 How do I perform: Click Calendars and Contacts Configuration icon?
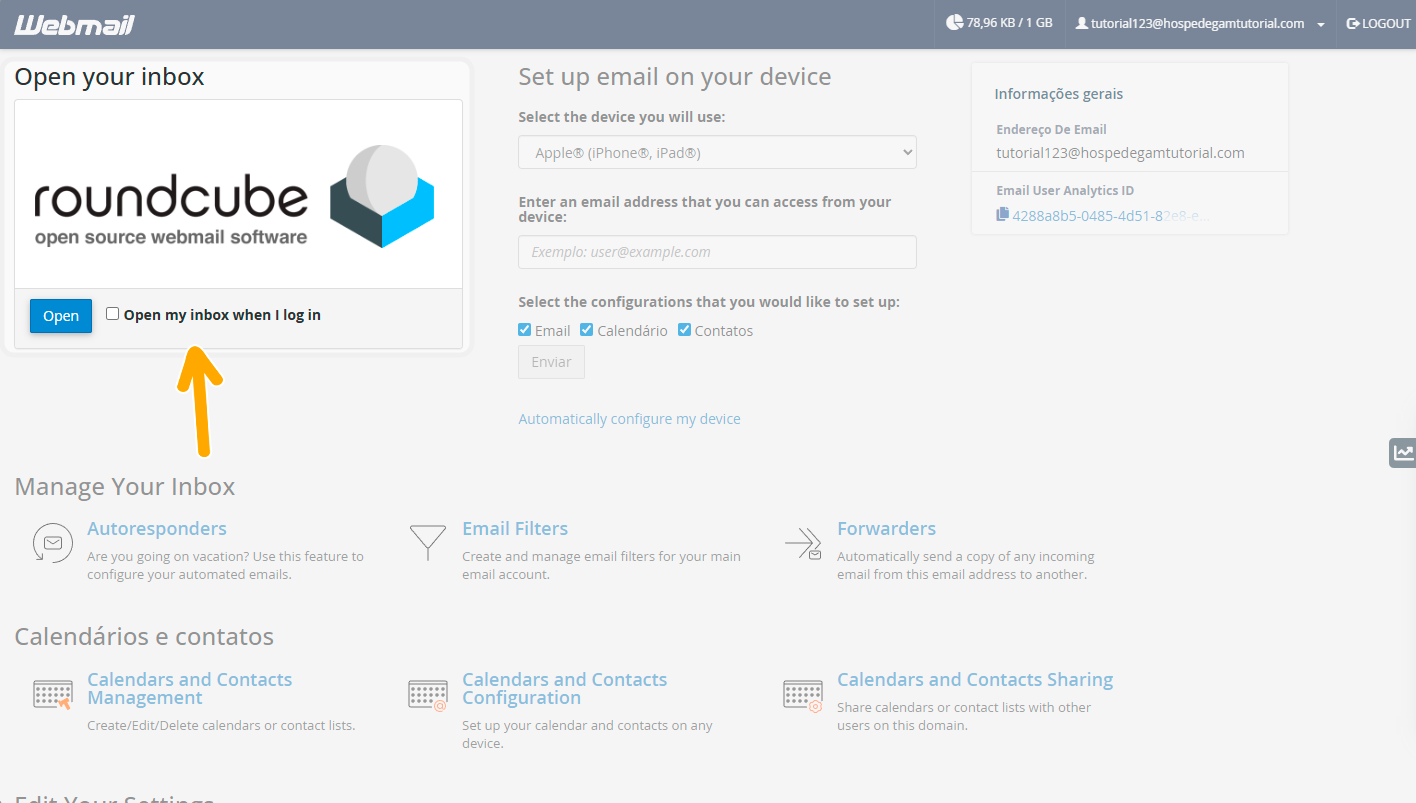pyautogui.click(x=427, y=694)
